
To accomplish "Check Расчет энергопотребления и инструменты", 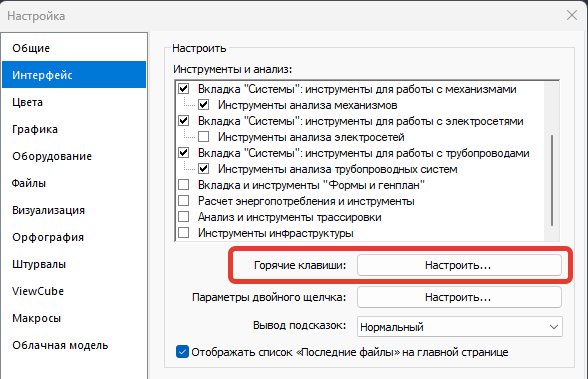I will coord(183,201).
